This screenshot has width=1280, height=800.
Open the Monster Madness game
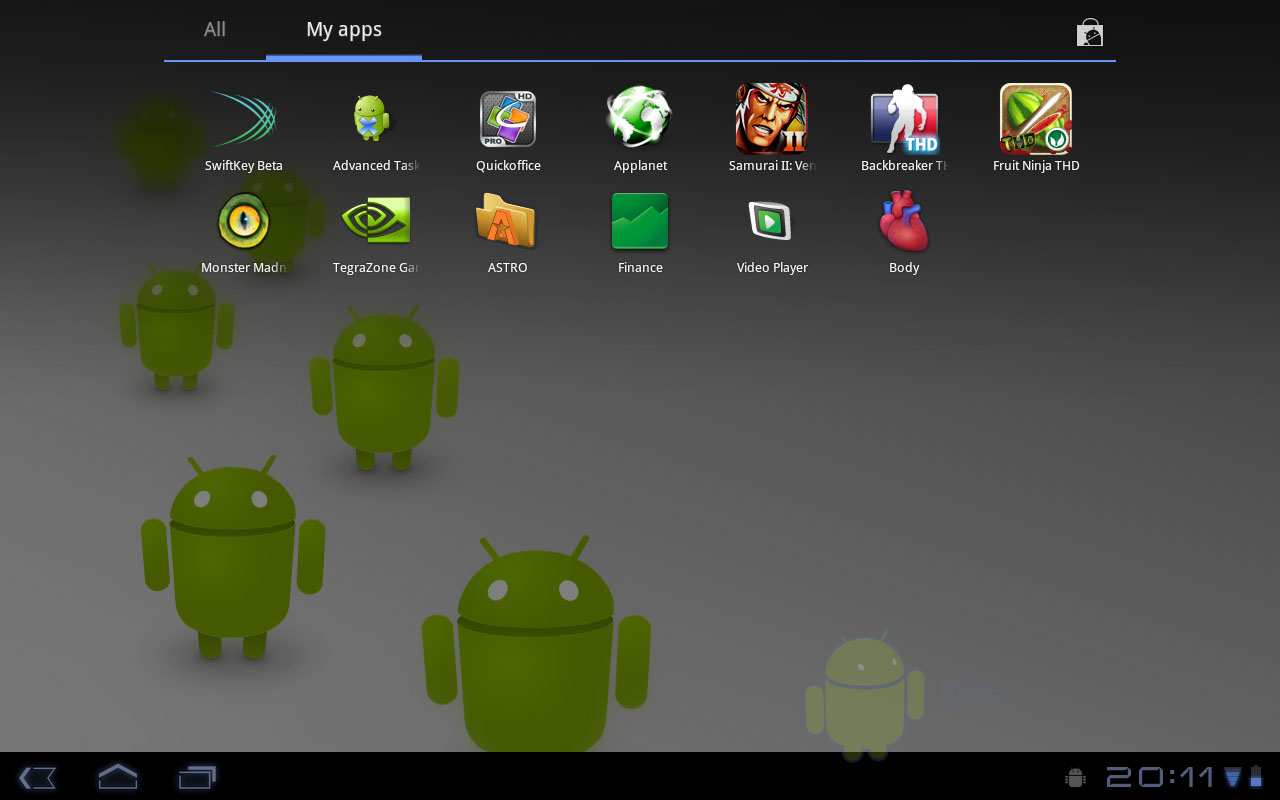244,232
